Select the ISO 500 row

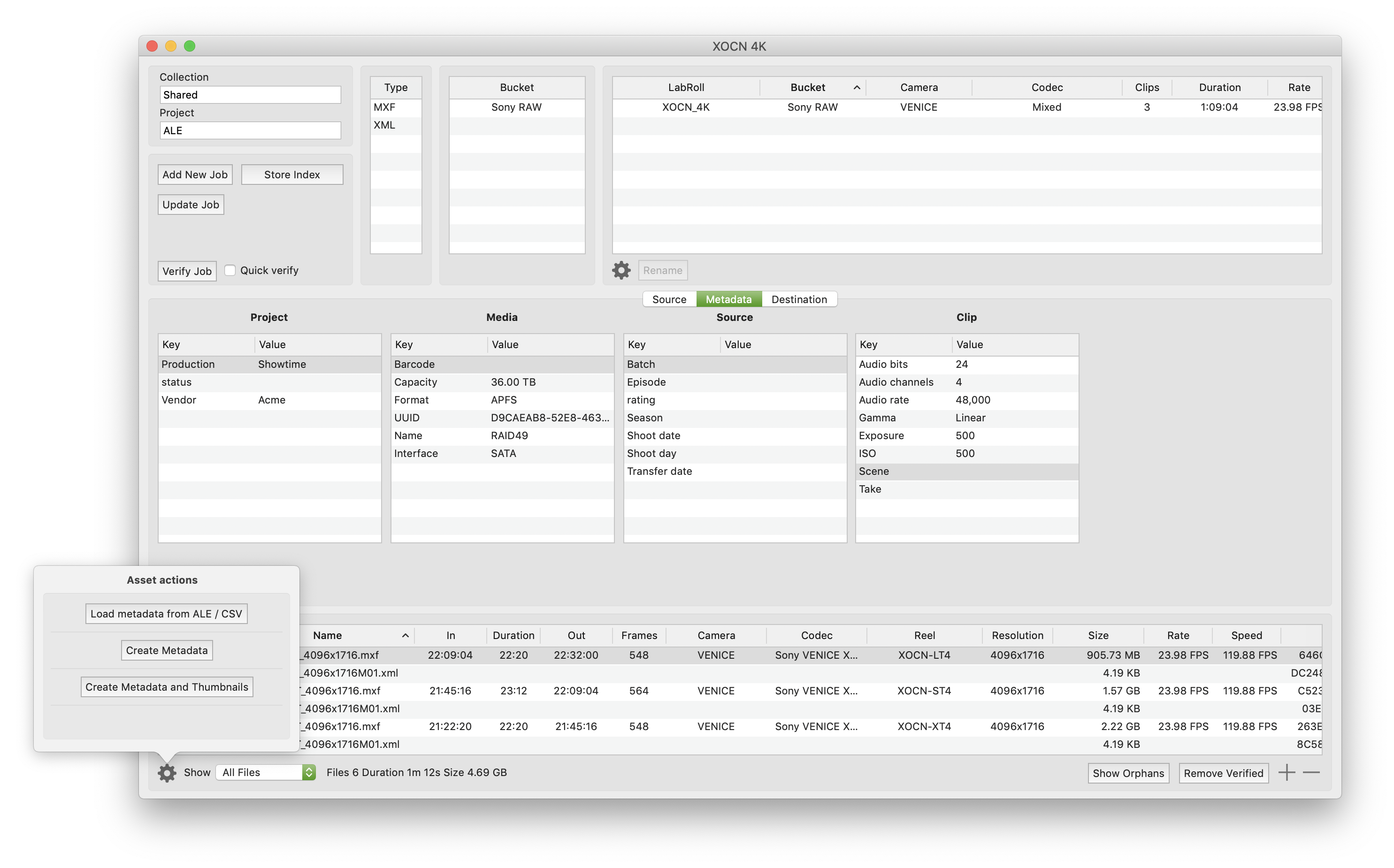(967, 454)
